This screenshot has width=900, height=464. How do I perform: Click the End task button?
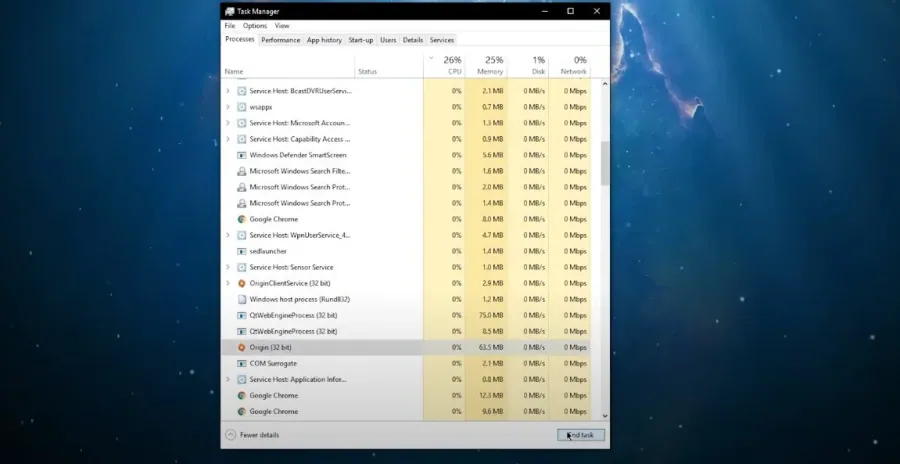point(581,435)
